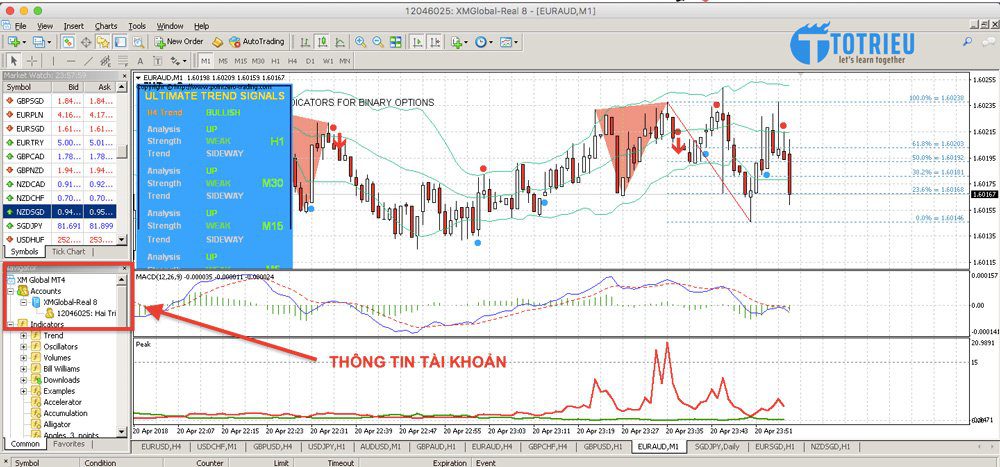
Task: Toggle the Market Watch window icon
Action: 68,42
